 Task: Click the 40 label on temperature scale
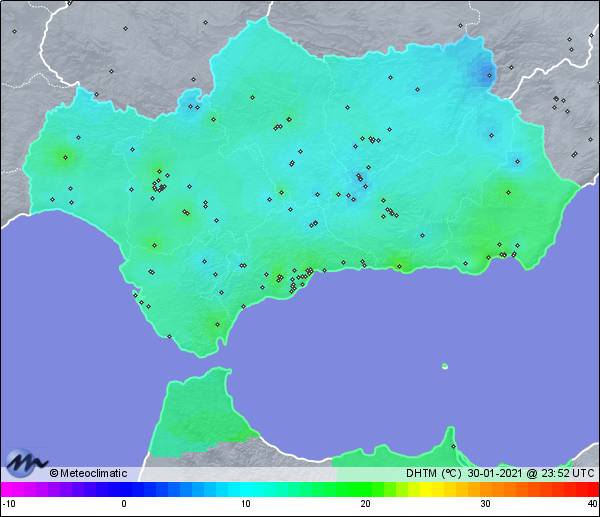coord(593,503)
